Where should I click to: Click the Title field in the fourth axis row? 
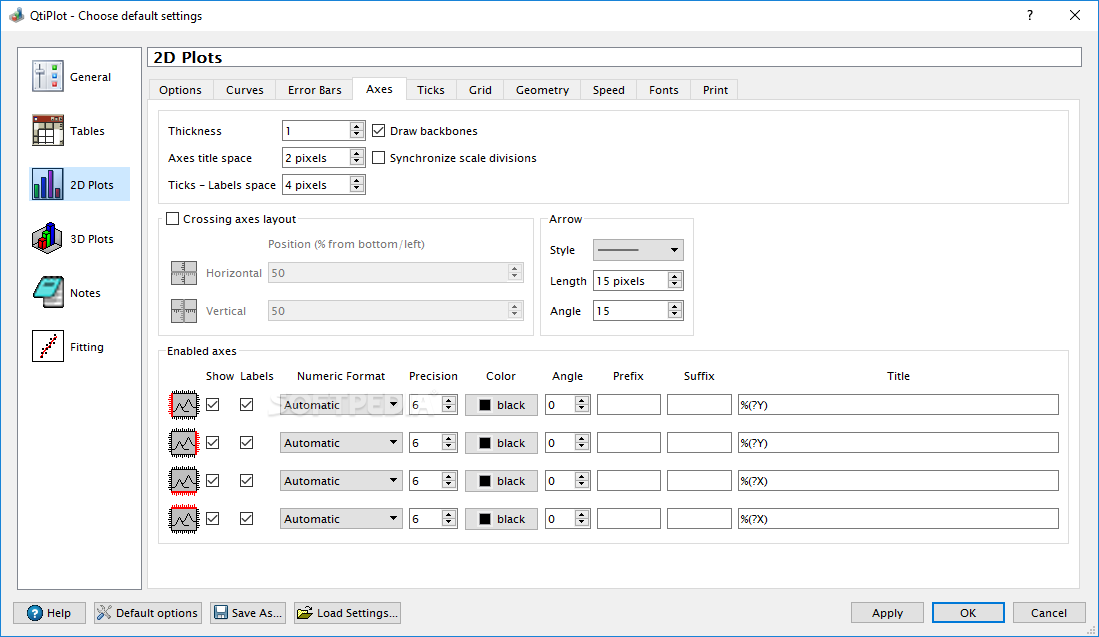tap(898, 518)
